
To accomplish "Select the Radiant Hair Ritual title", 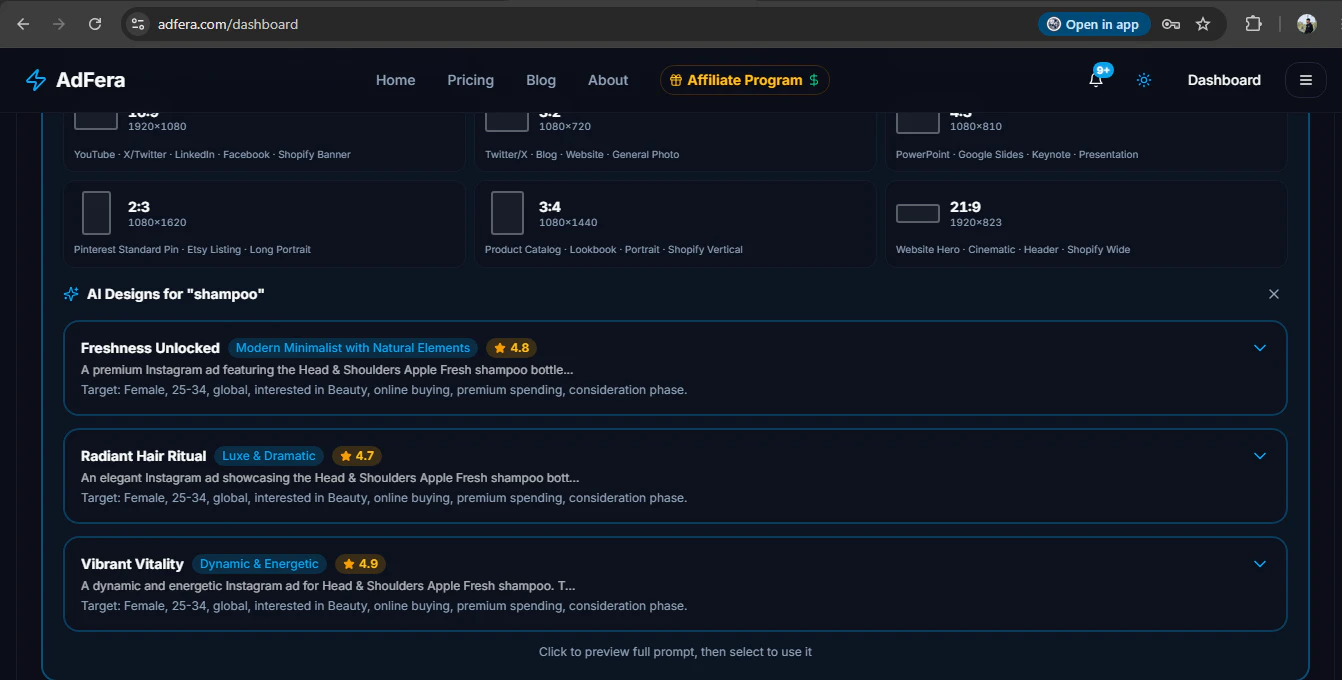I will pos(143,456).
